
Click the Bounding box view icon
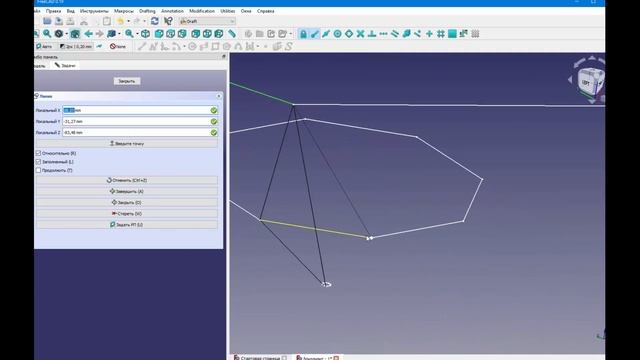pyautogui.click(x=75, y=34)
